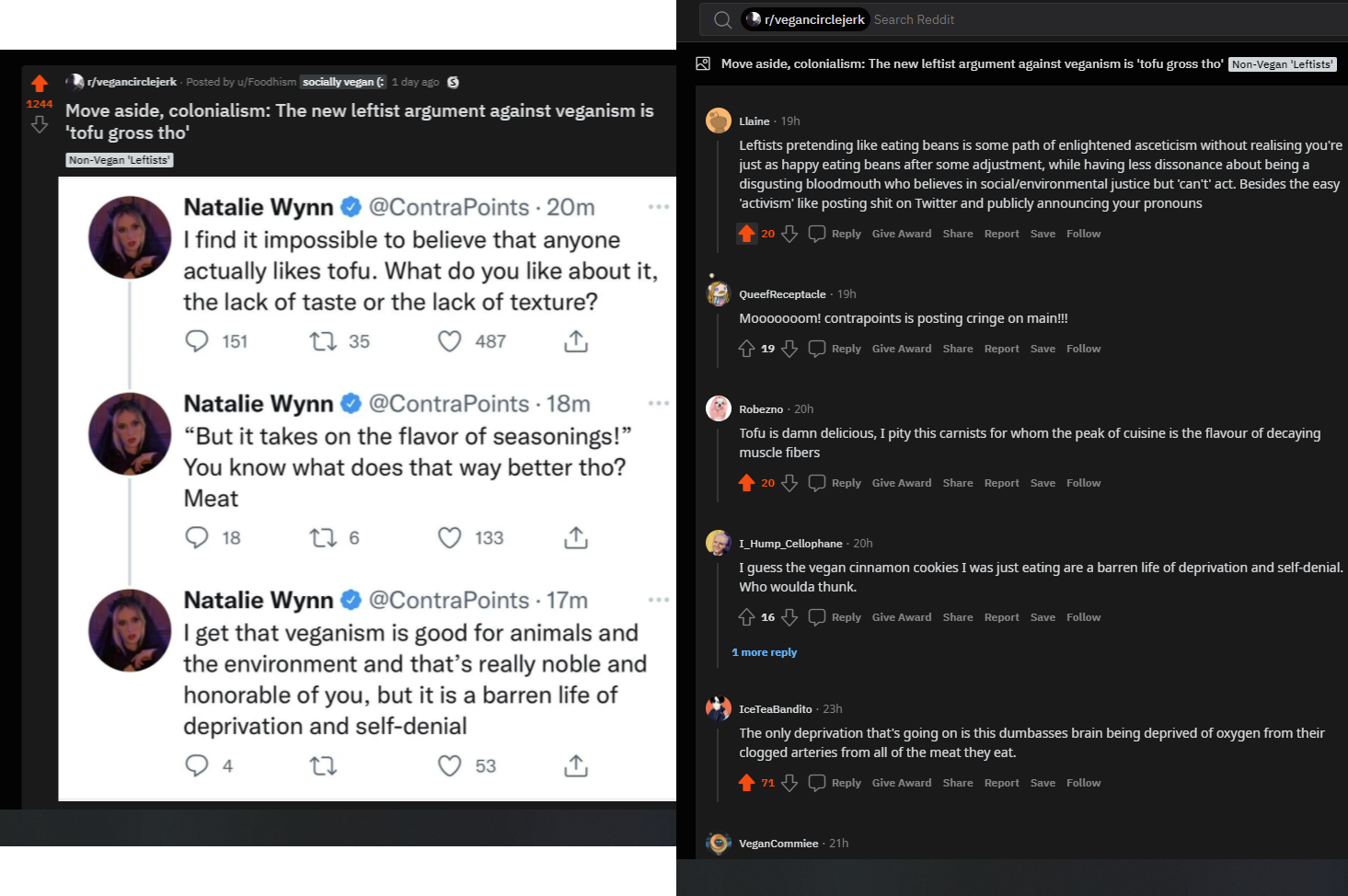Viewport: 1348px width, 896px height.
Task: Click the @ContraPoints handle on the 18m tweet
Action: tap(449, 403)
